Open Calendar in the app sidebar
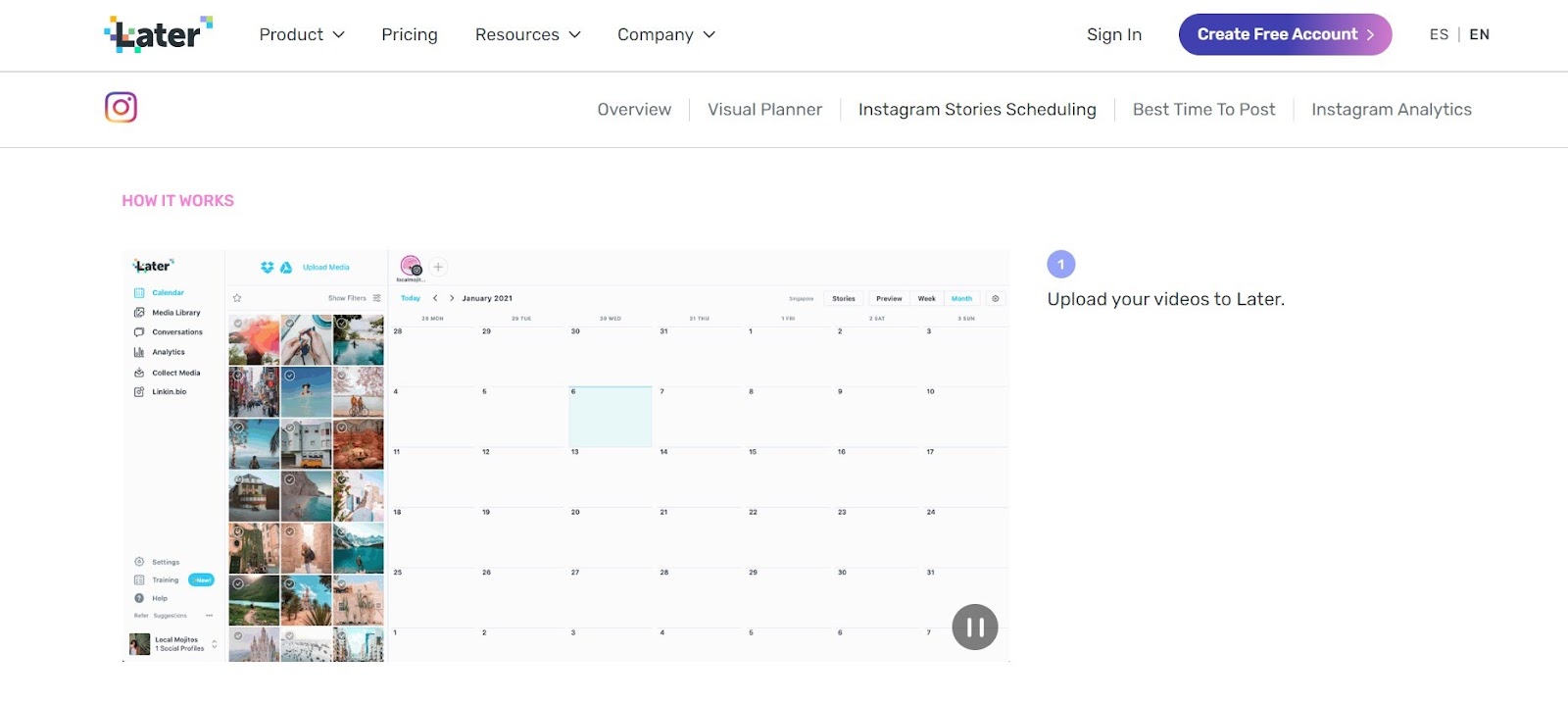 tap(159, 292)
